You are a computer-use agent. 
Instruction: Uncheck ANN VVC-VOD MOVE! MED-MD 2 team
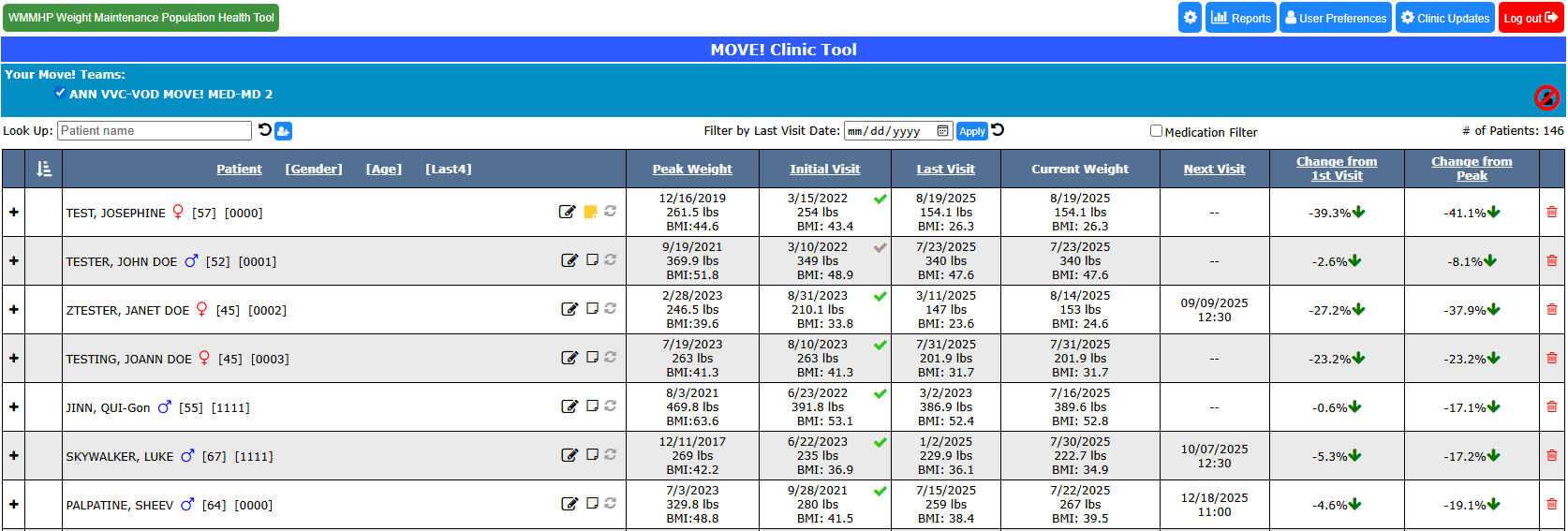coord(61,93)
